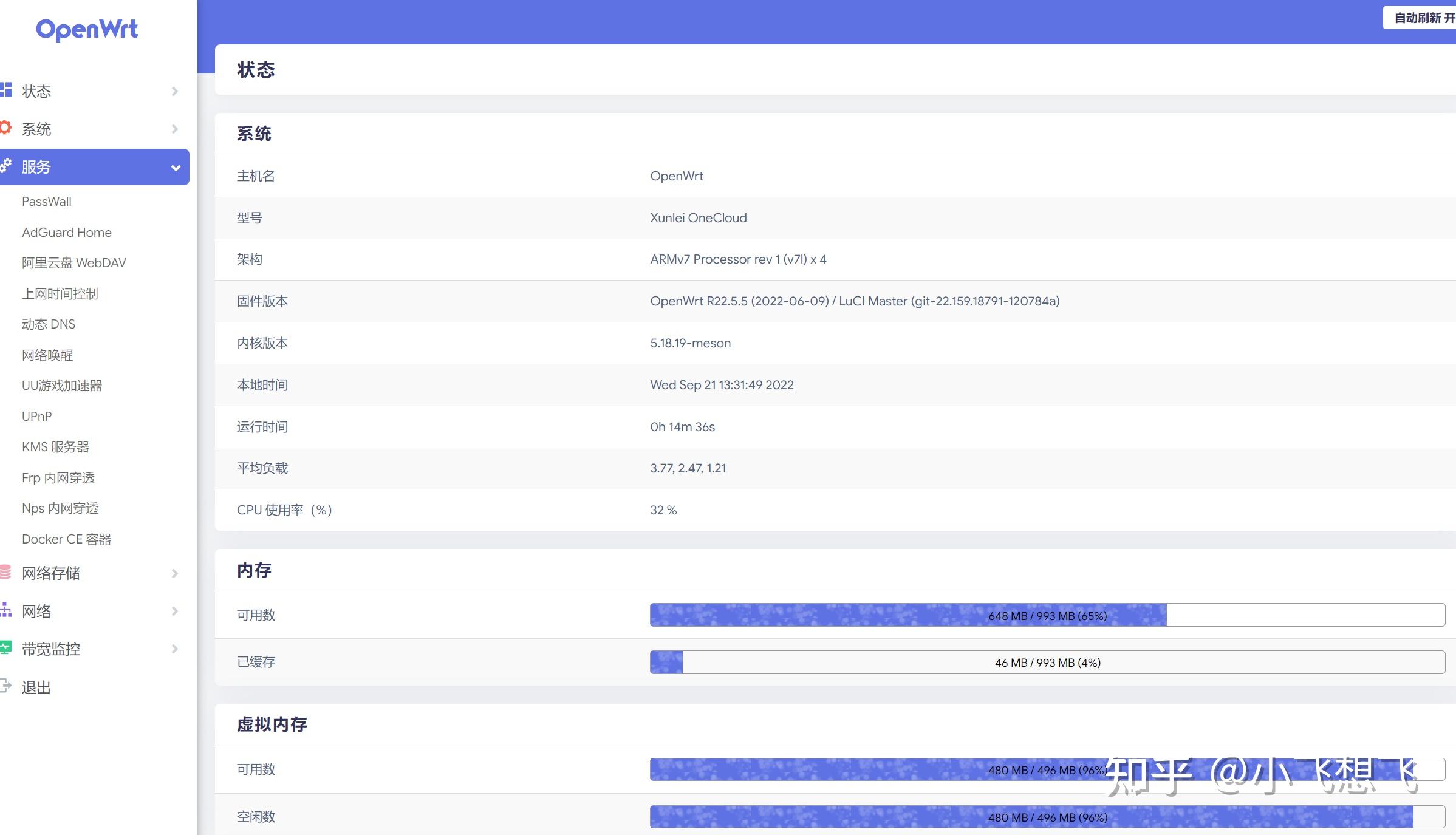The image size is (1456, 835).
Task: Open 阿里云盘 WebDAV settings
Action: pyautogui.click(x=73, y=262)
